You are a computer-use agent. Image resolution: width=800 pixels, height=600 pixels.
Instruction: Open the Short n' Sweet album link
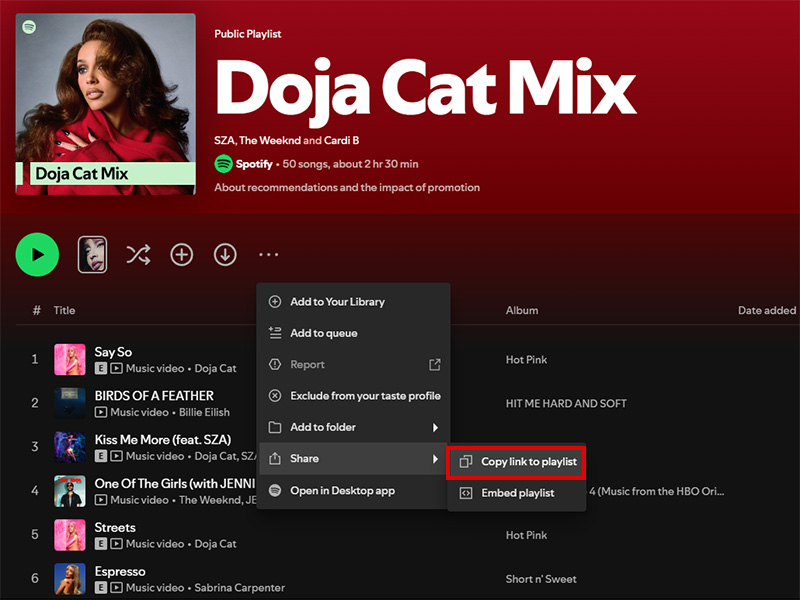(541, 579)
